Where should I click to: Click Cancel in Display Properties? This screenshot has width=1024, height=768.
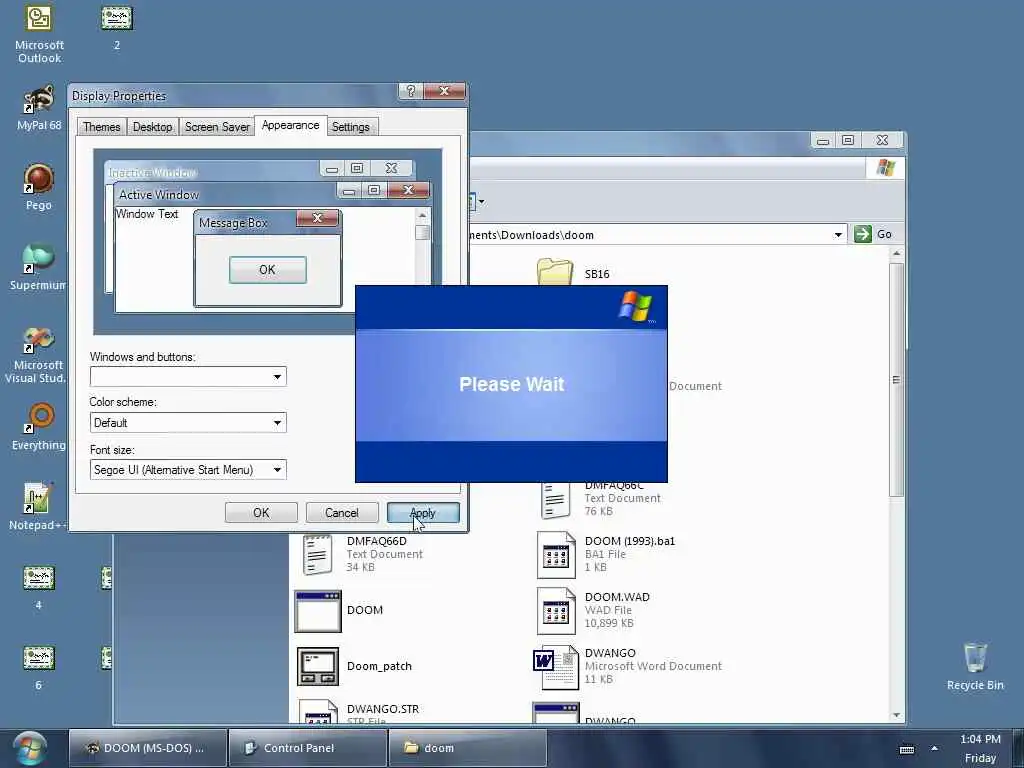click(x=342, y=513)
